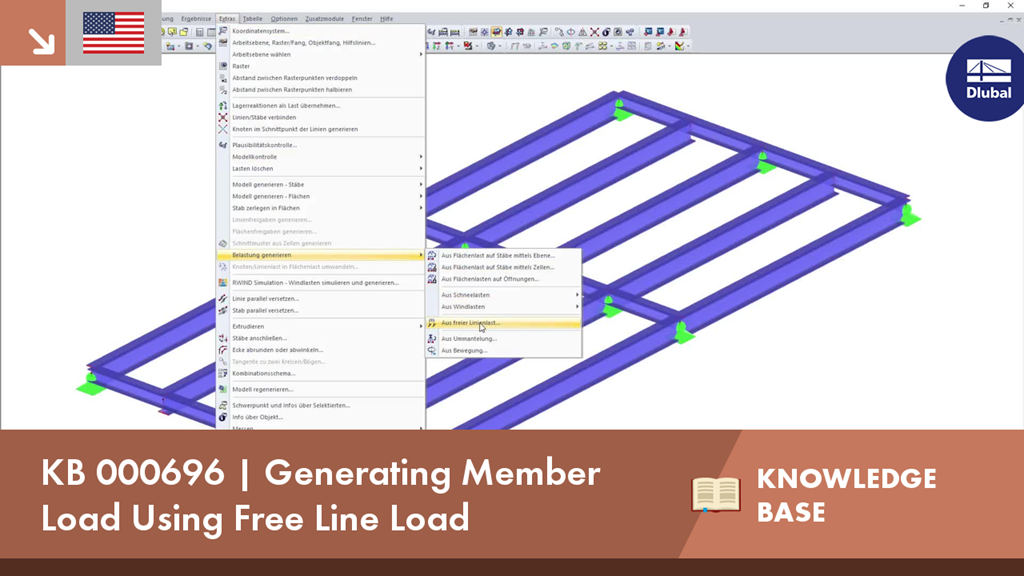This screenshot has height=576, width=1024.
Task: Expand Modell generieren - Flächen submenu
Action: (x=320, y=196)
